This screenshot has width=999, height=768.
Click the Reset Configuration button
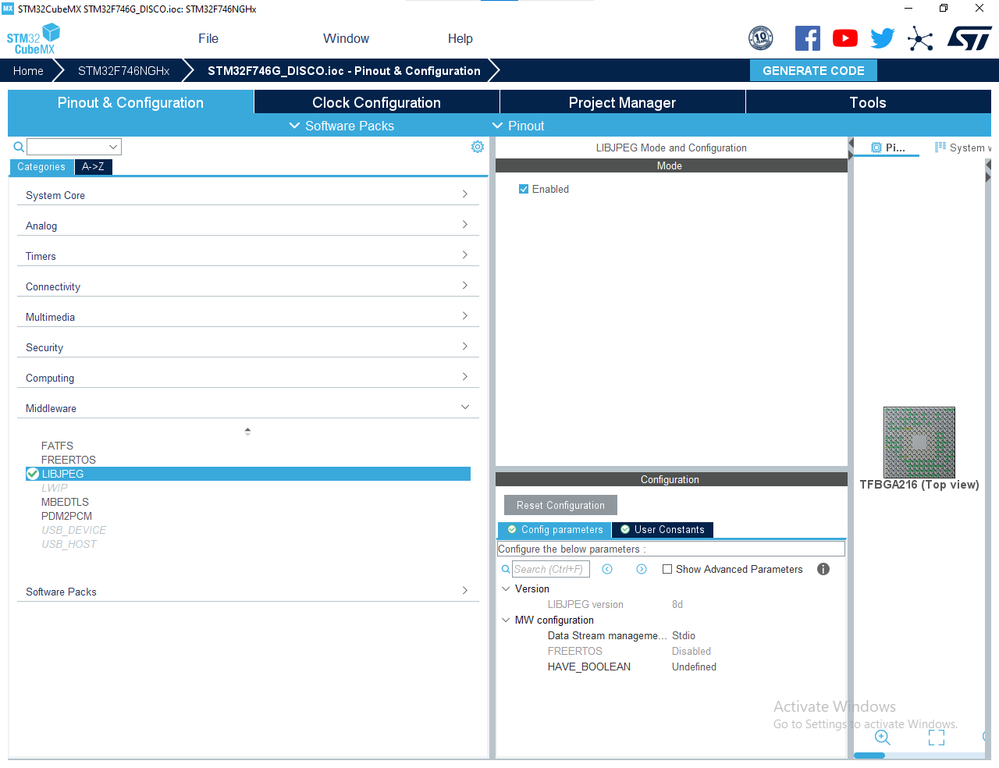point(560,505)
